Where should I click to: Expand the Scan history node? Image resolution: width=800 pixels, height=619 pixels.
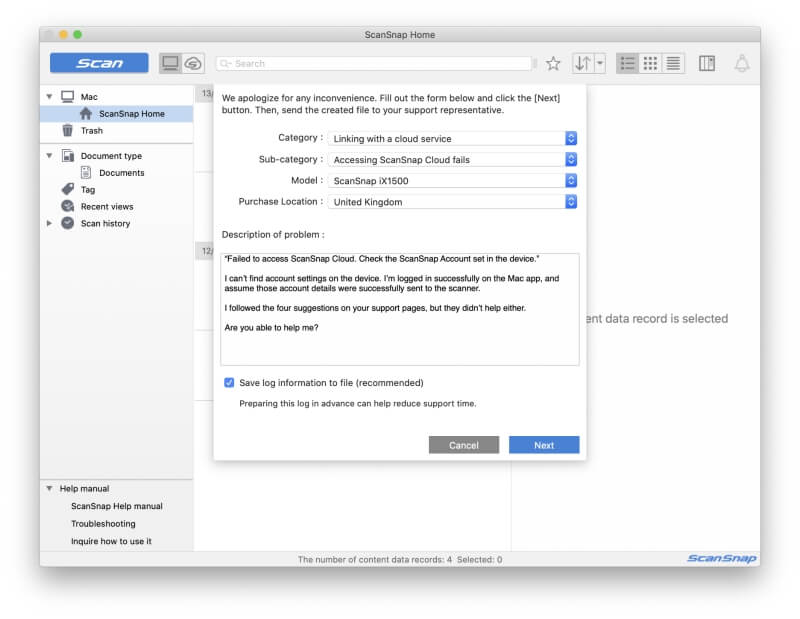[49, 223]
